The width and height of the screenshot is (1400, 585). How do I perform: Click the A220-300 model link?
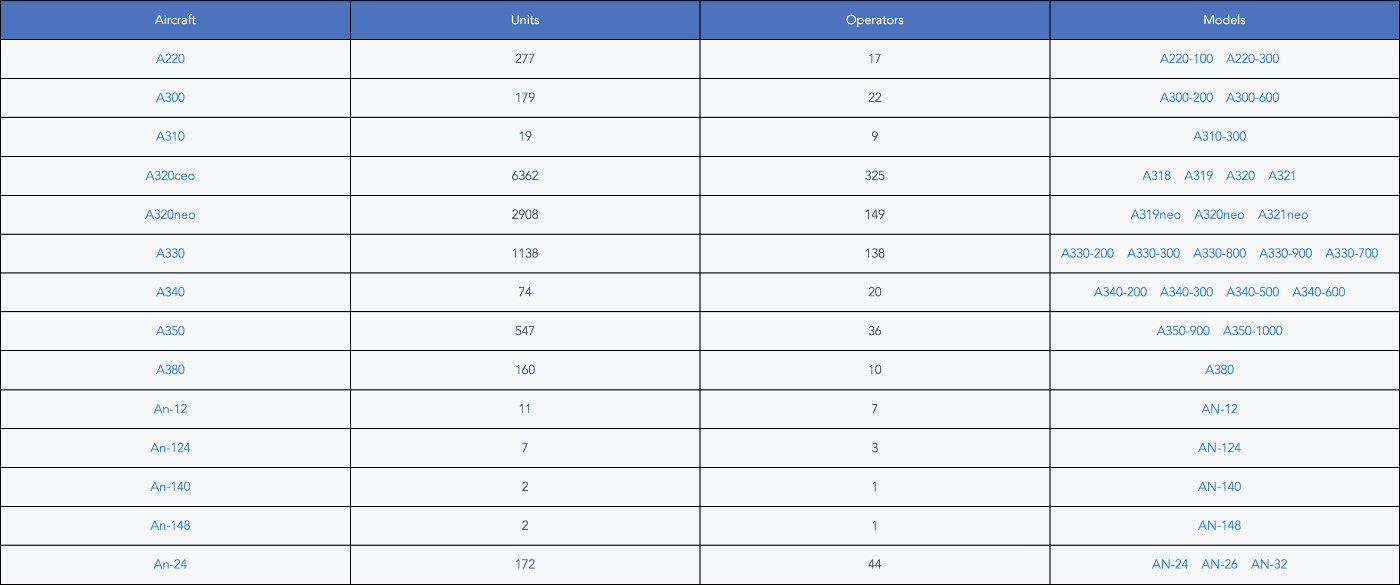[1252, 59]
